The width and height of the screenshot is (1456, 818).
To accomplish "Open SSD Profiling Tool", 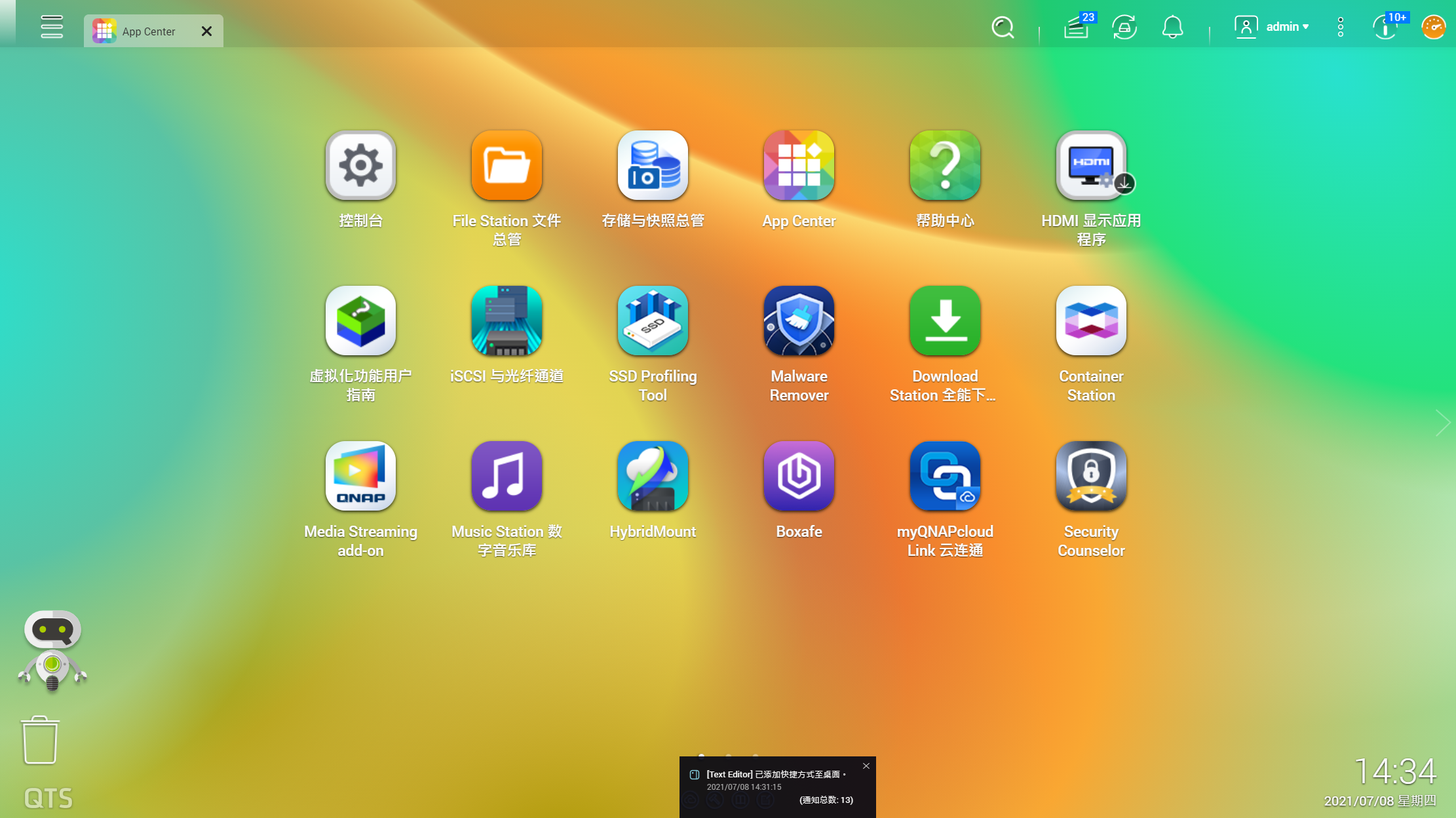I will 653,321.
